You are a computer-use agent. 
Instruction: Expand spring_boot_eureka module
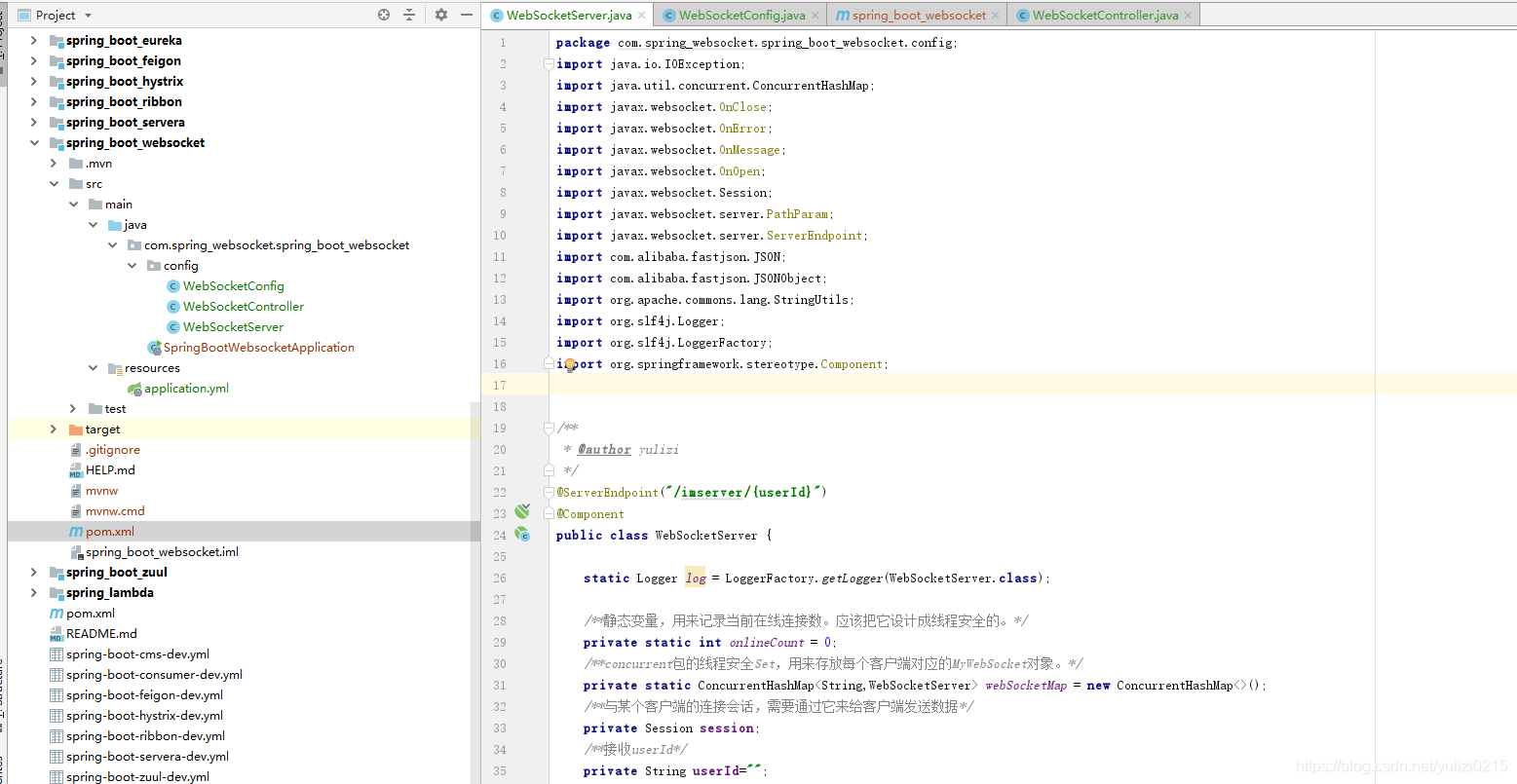click(x=34, y=40)
